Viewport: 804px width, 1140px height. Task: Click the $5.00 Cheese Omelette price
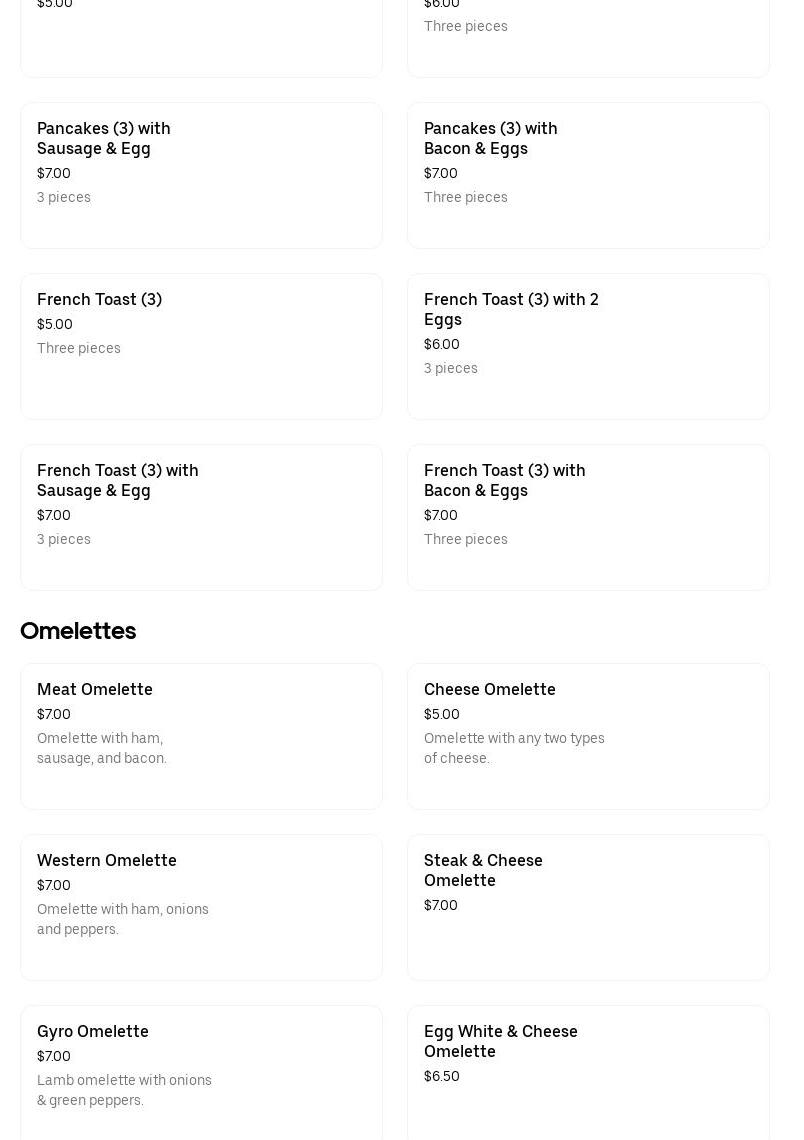441,714
